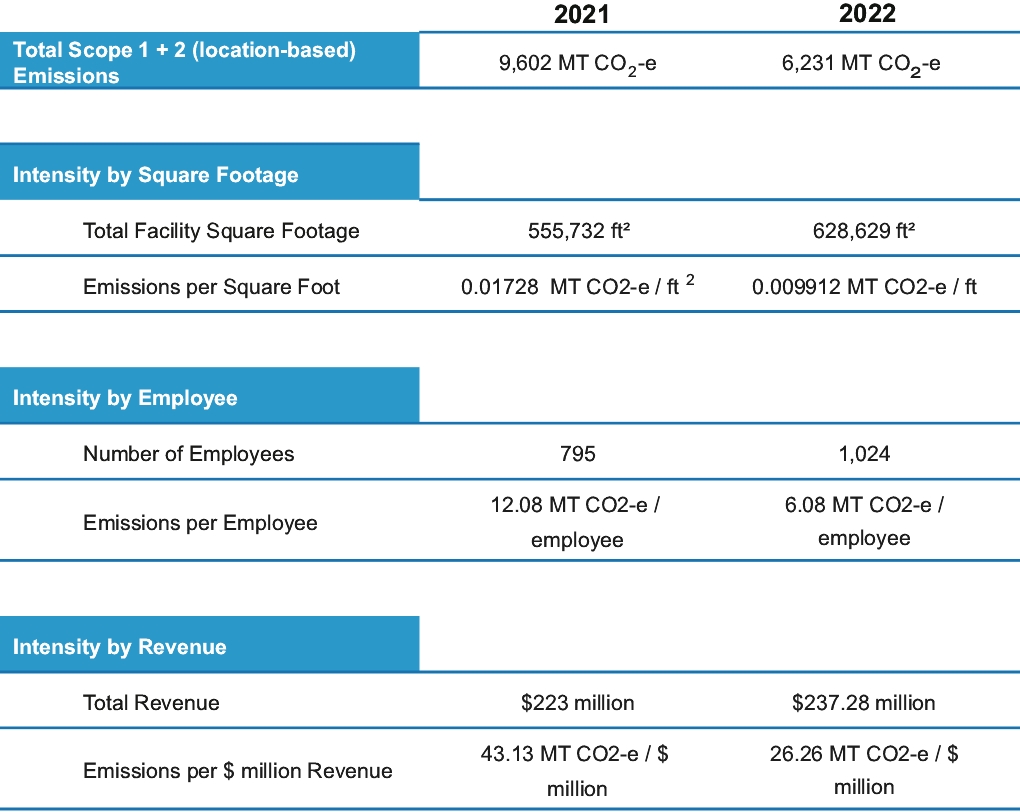
Task: Click the Number of Employees label
Action: click(189, 454)
